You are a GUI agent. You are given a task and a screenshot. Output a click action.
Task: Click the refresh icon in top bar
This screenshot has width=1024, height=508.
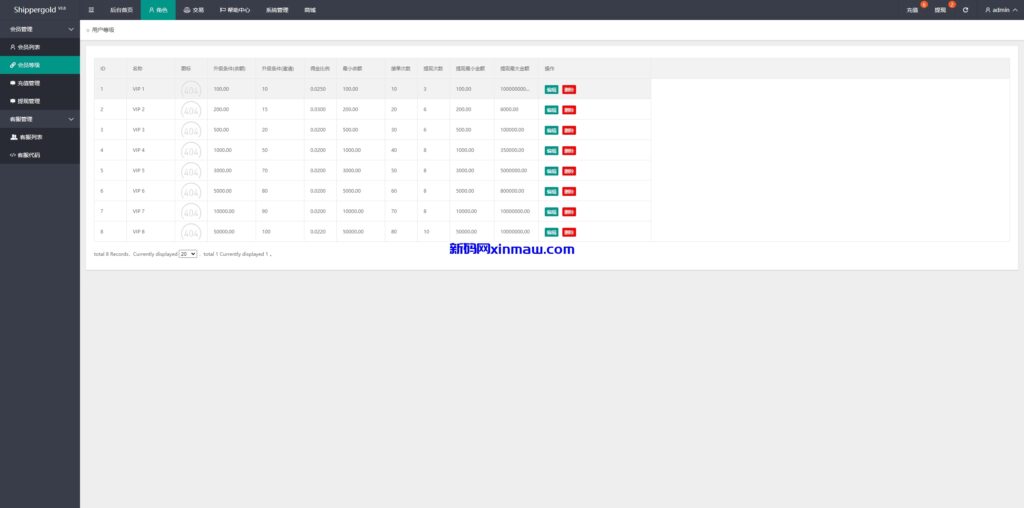pos(965,9)
